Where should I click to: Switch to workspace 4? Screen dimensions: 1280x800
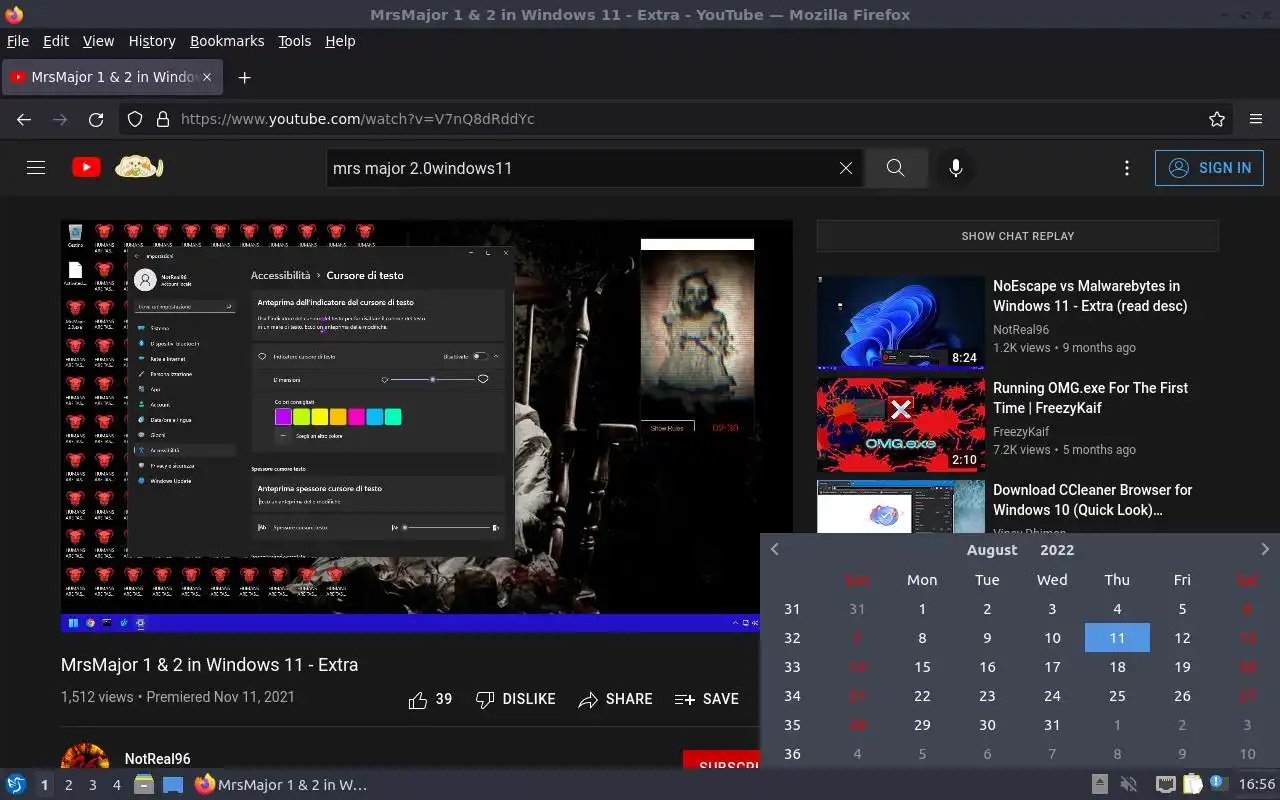(117, 785)
